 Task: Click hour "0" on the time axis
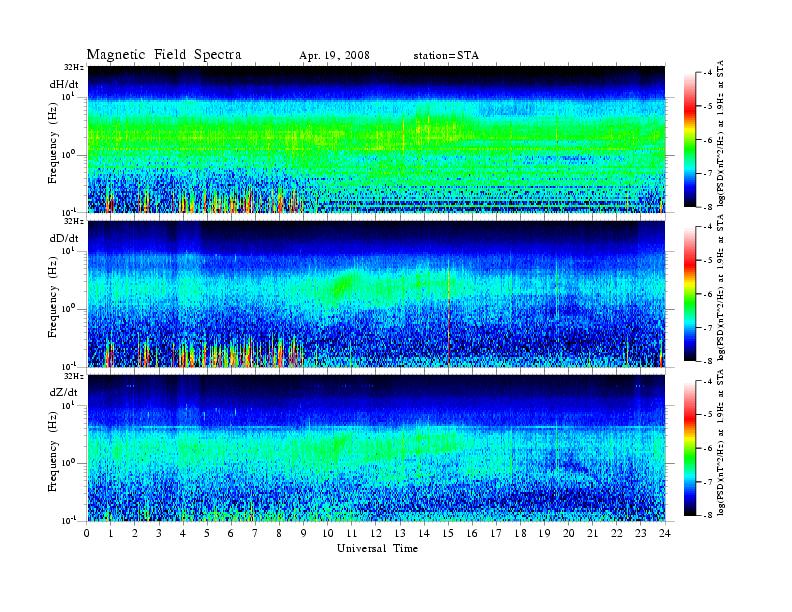point(87,533)
